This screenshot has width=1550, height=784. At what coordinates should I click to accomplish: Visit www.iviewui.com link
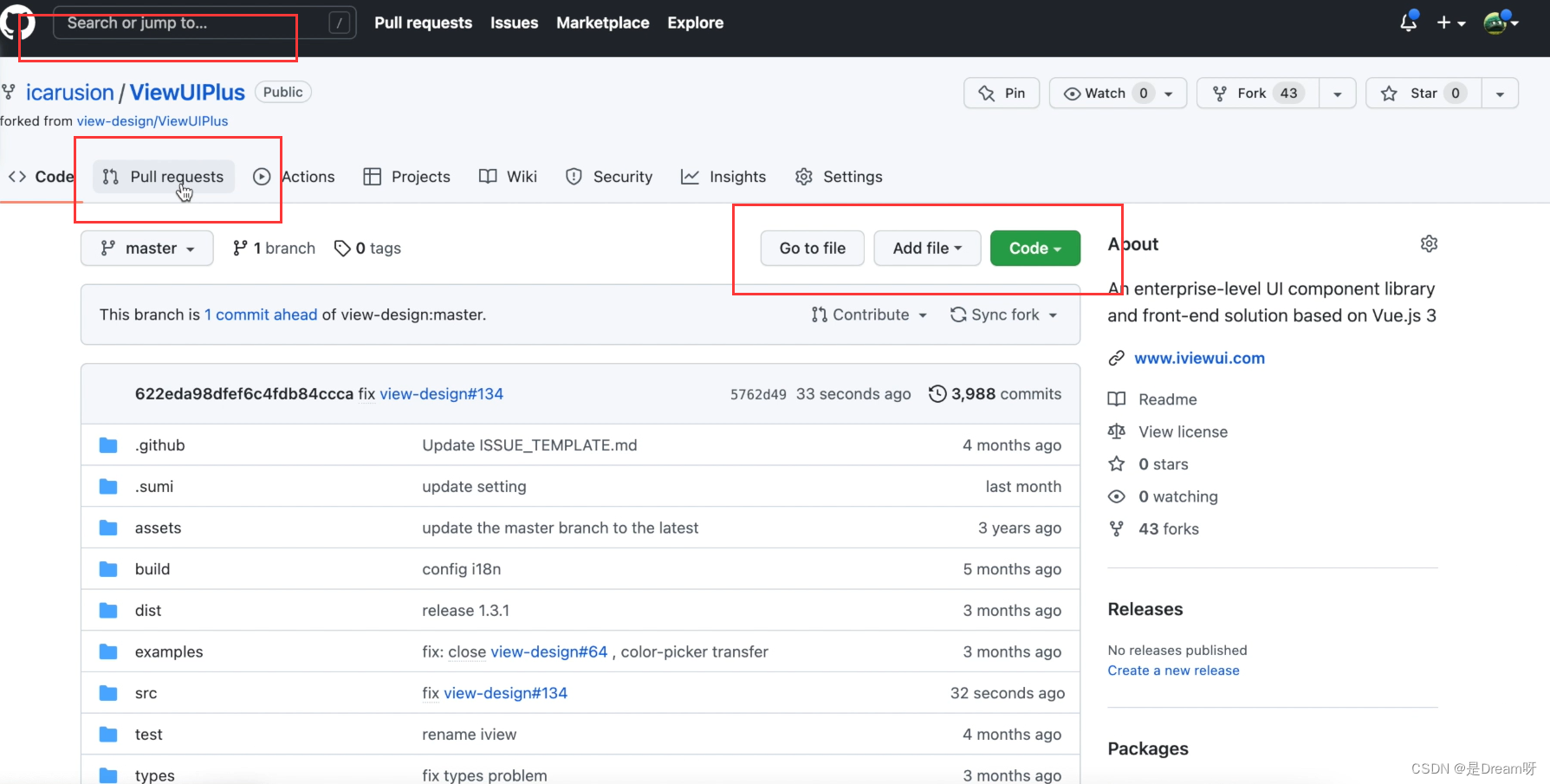pyautogui.click(x=1199, y=358)
